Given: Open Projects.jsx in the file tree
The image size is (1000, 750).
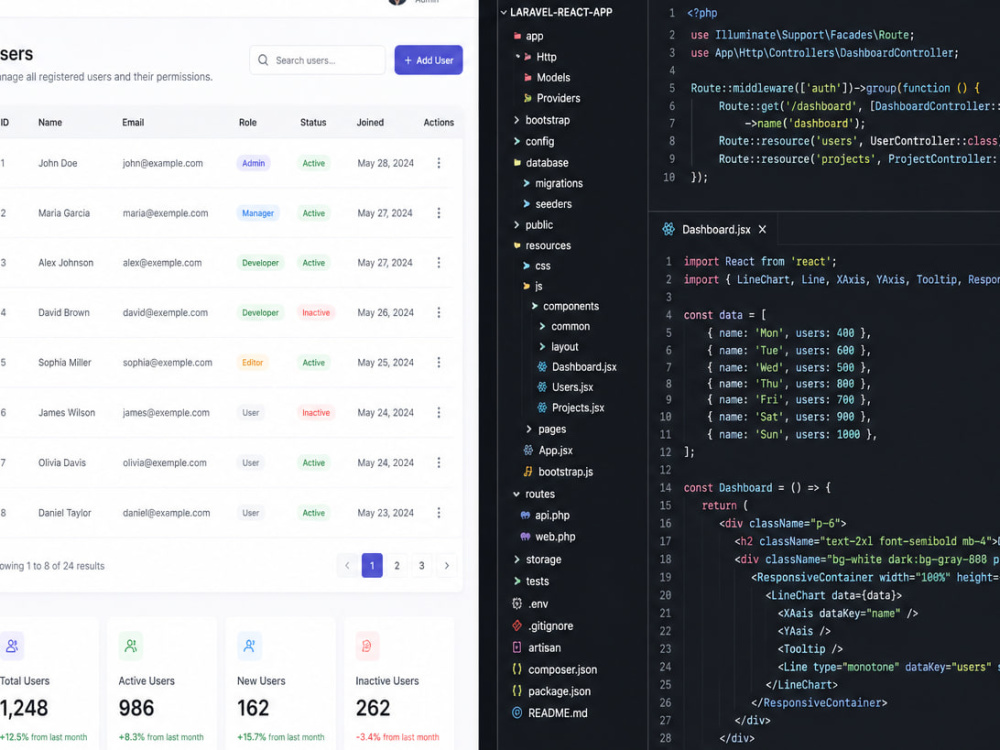Looking at the screenshot, I should [571, 408].
